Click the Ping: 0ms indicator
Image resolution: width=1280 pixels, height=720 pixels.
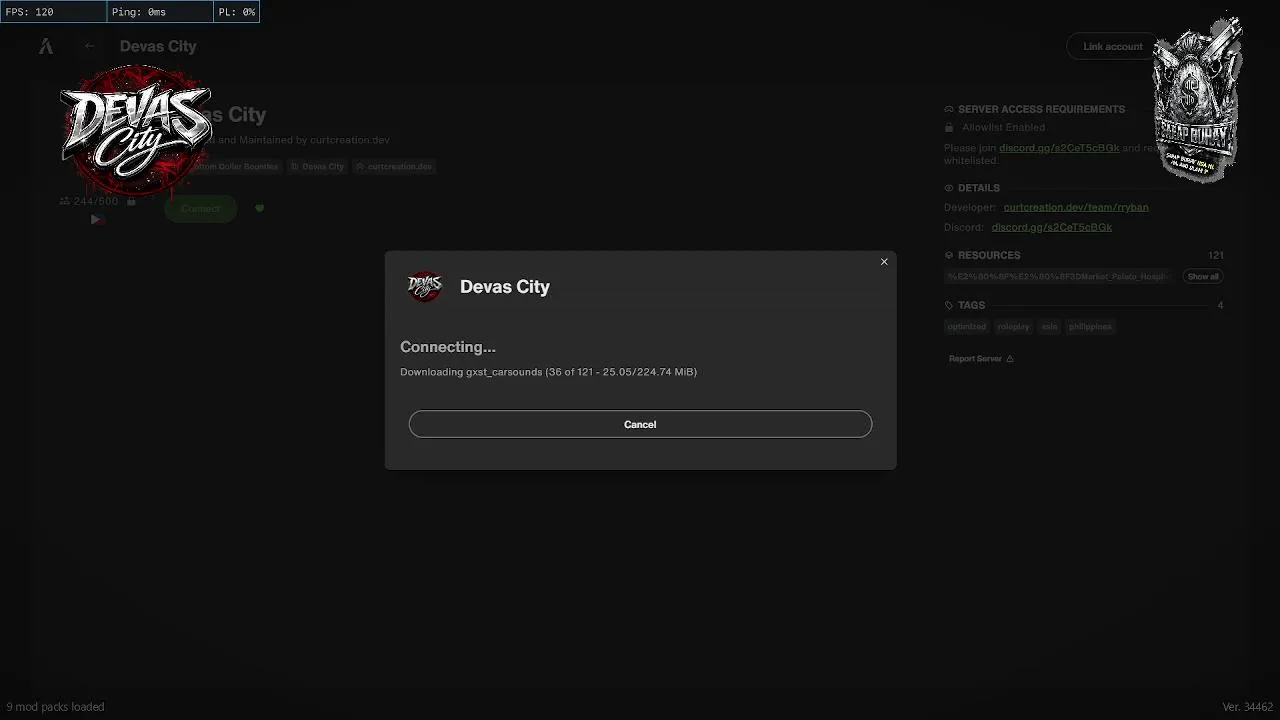[160, 12]
